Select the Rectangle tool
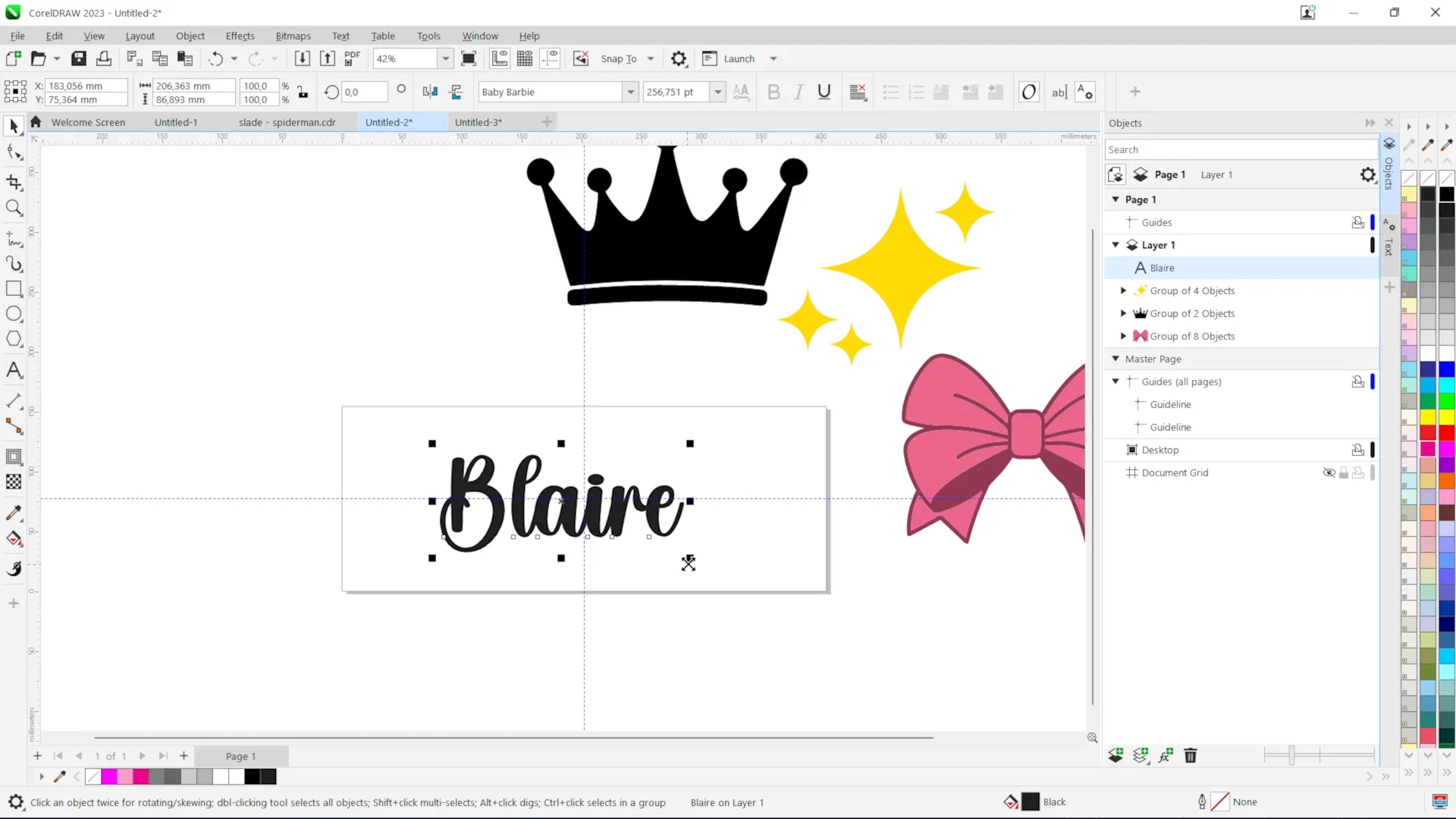 point(14,289)
